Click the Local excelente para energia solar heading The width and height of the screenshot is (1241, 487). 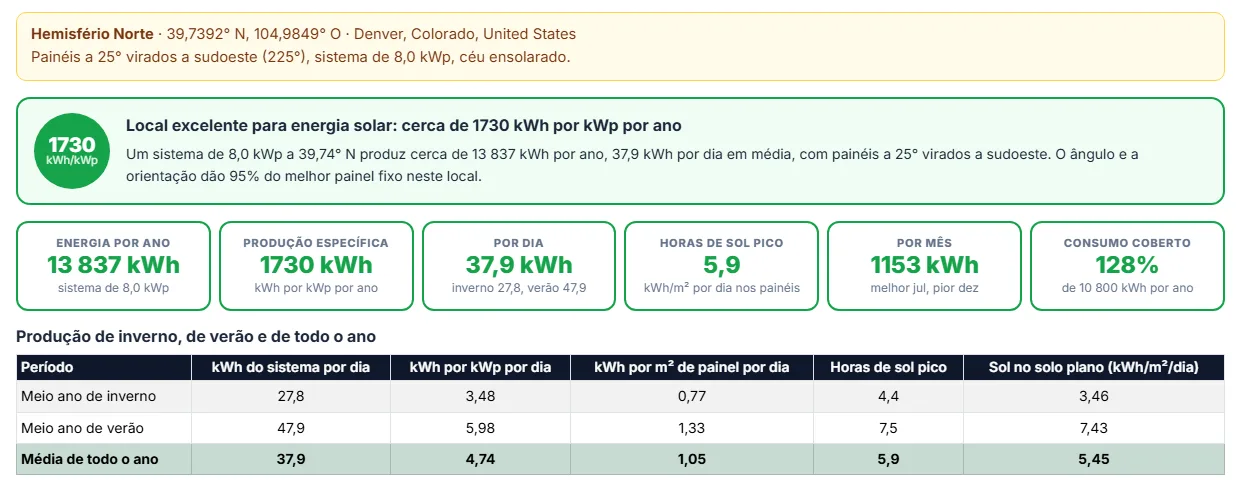click(x=404, y=126)
